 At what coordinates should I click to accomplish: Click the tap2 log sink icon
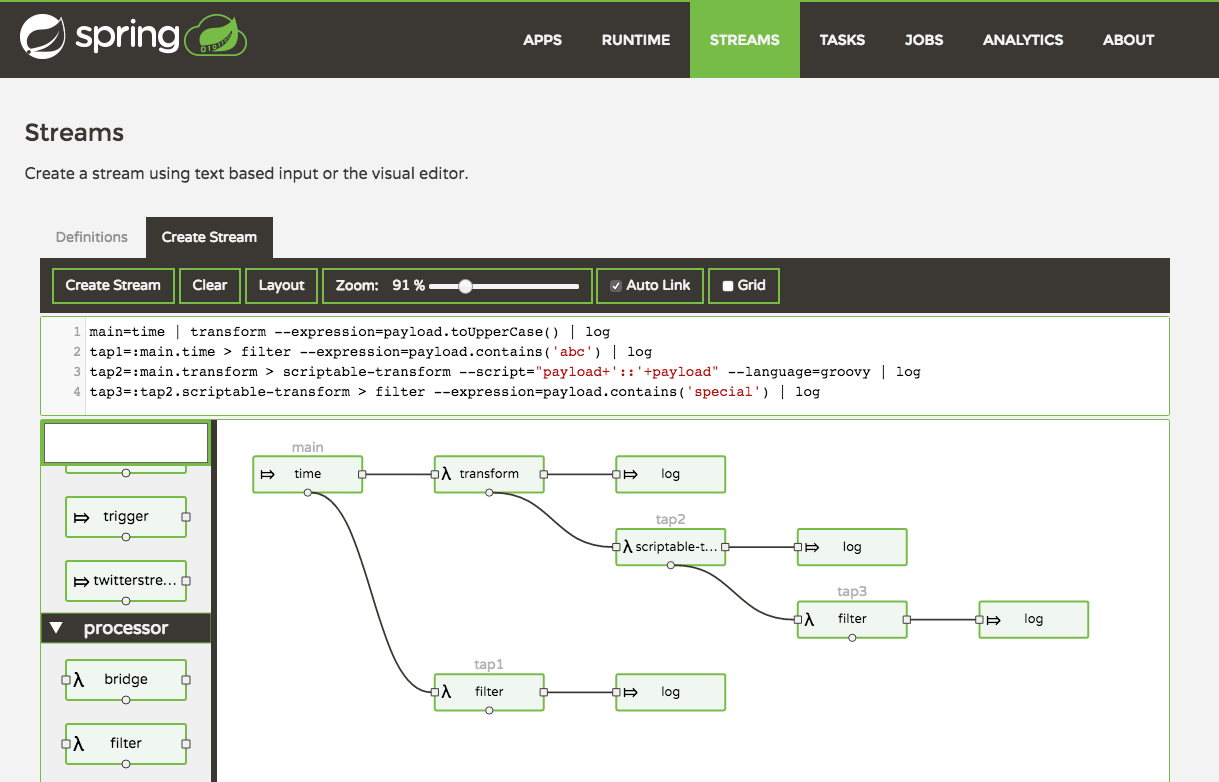pos(812,547)
